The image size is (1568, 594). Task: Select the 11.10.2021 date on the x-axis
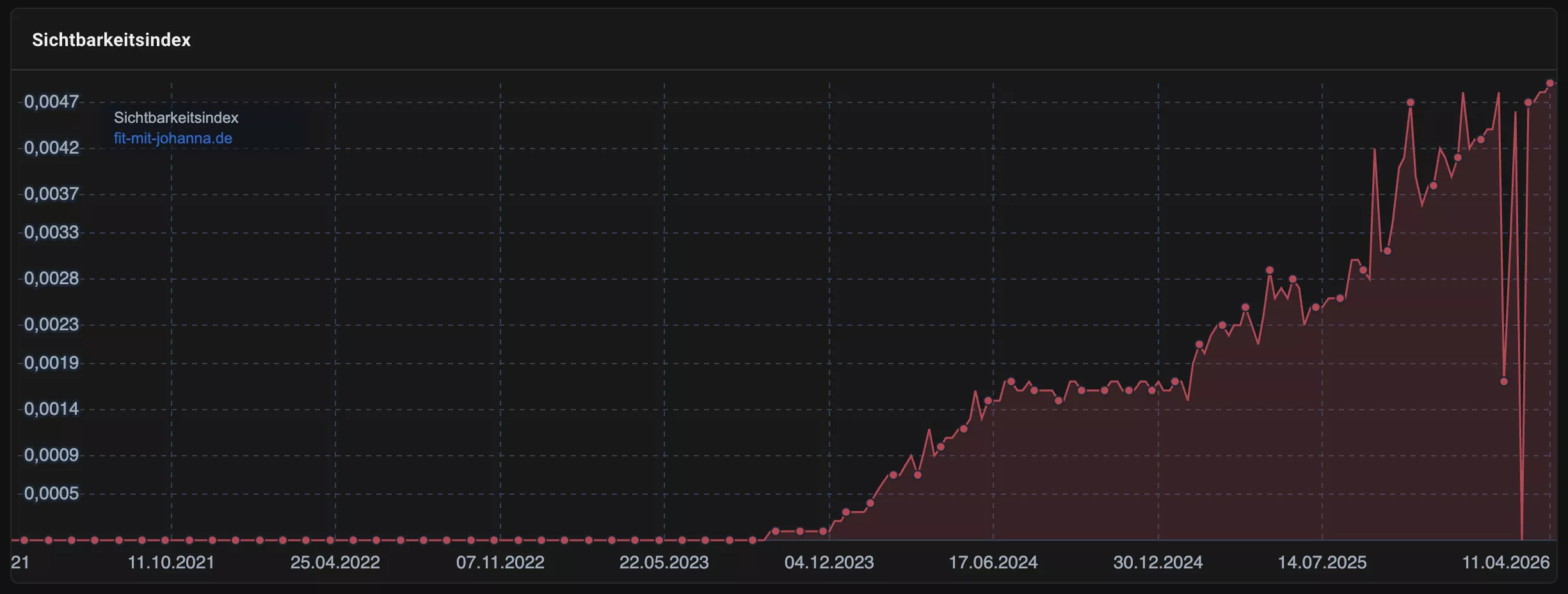click(x=171, y=562)
